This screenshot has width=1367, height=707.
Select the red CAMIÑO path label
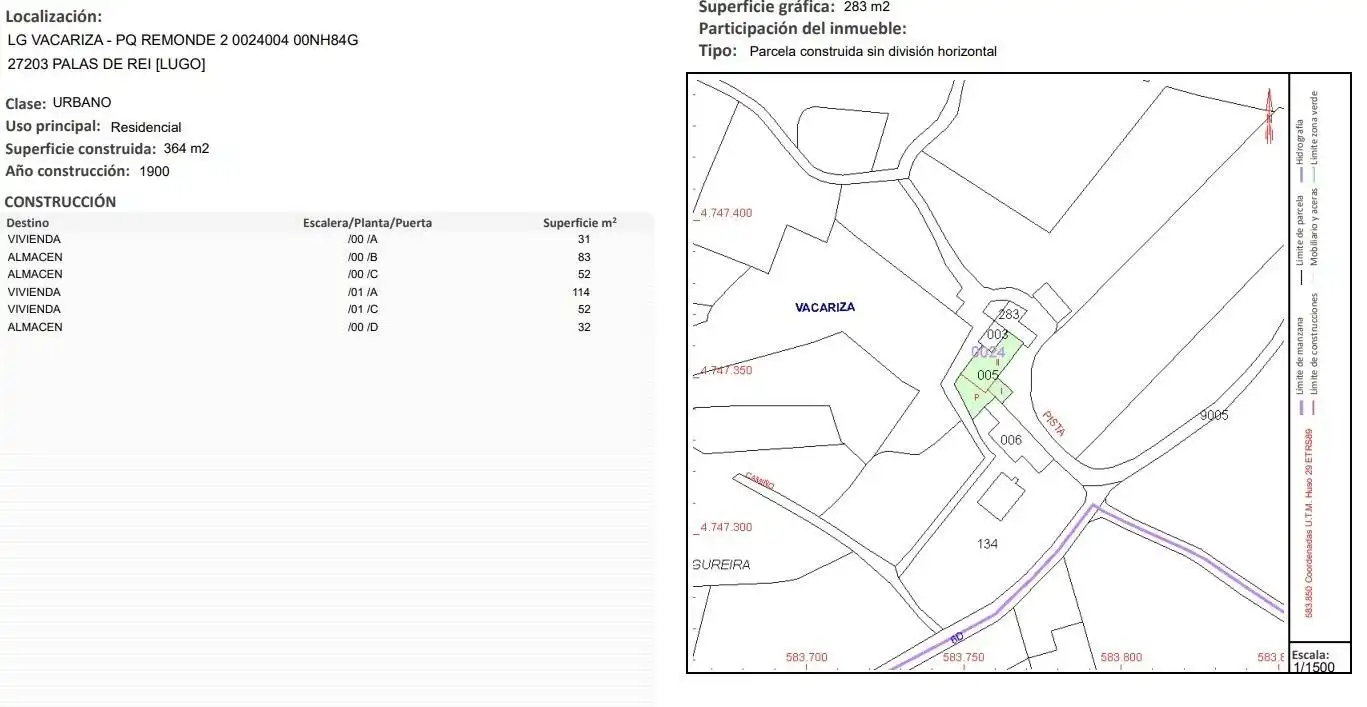[x=760, y=482]
